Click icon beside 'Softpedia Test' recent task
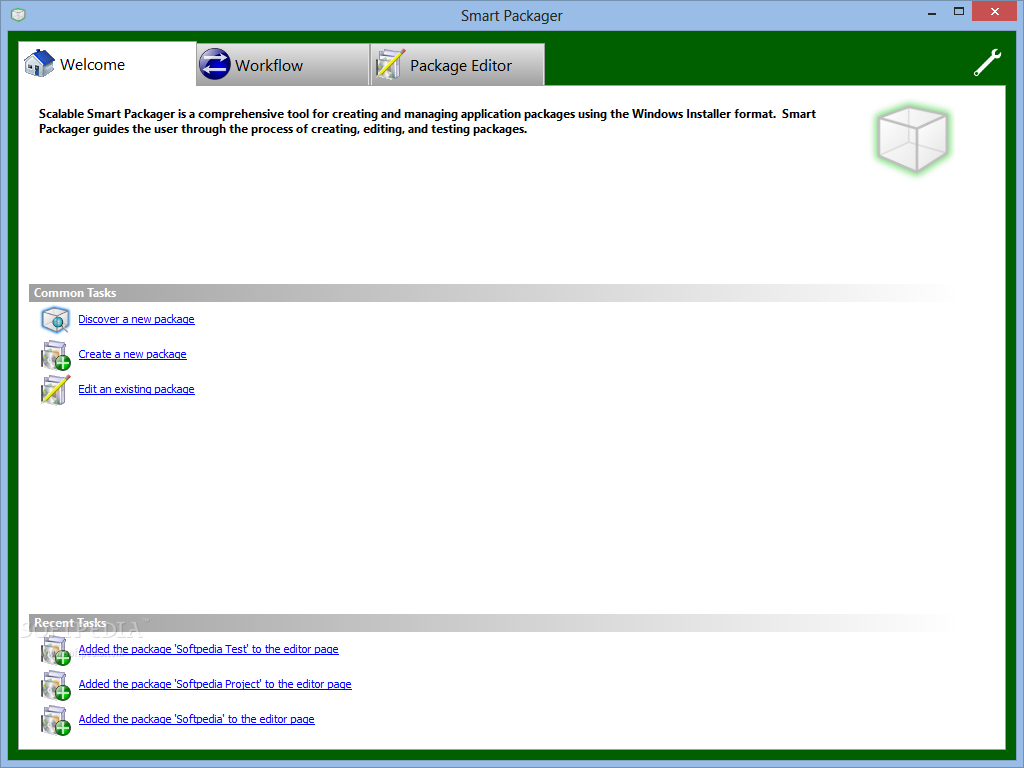 (x=55, y=650)
